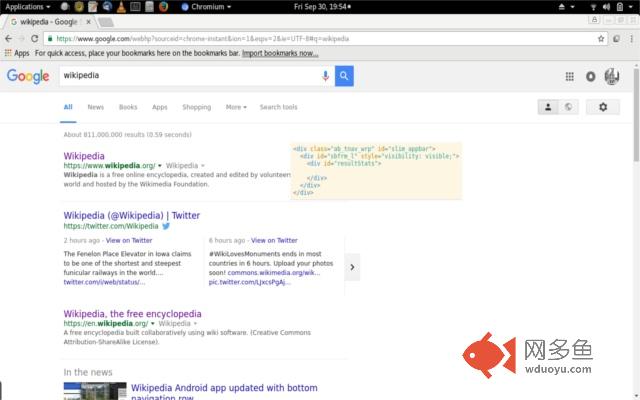Show next tweet with the carousel arrow
The width and height of the screenshot is (640, 400).
click(352, 267)
